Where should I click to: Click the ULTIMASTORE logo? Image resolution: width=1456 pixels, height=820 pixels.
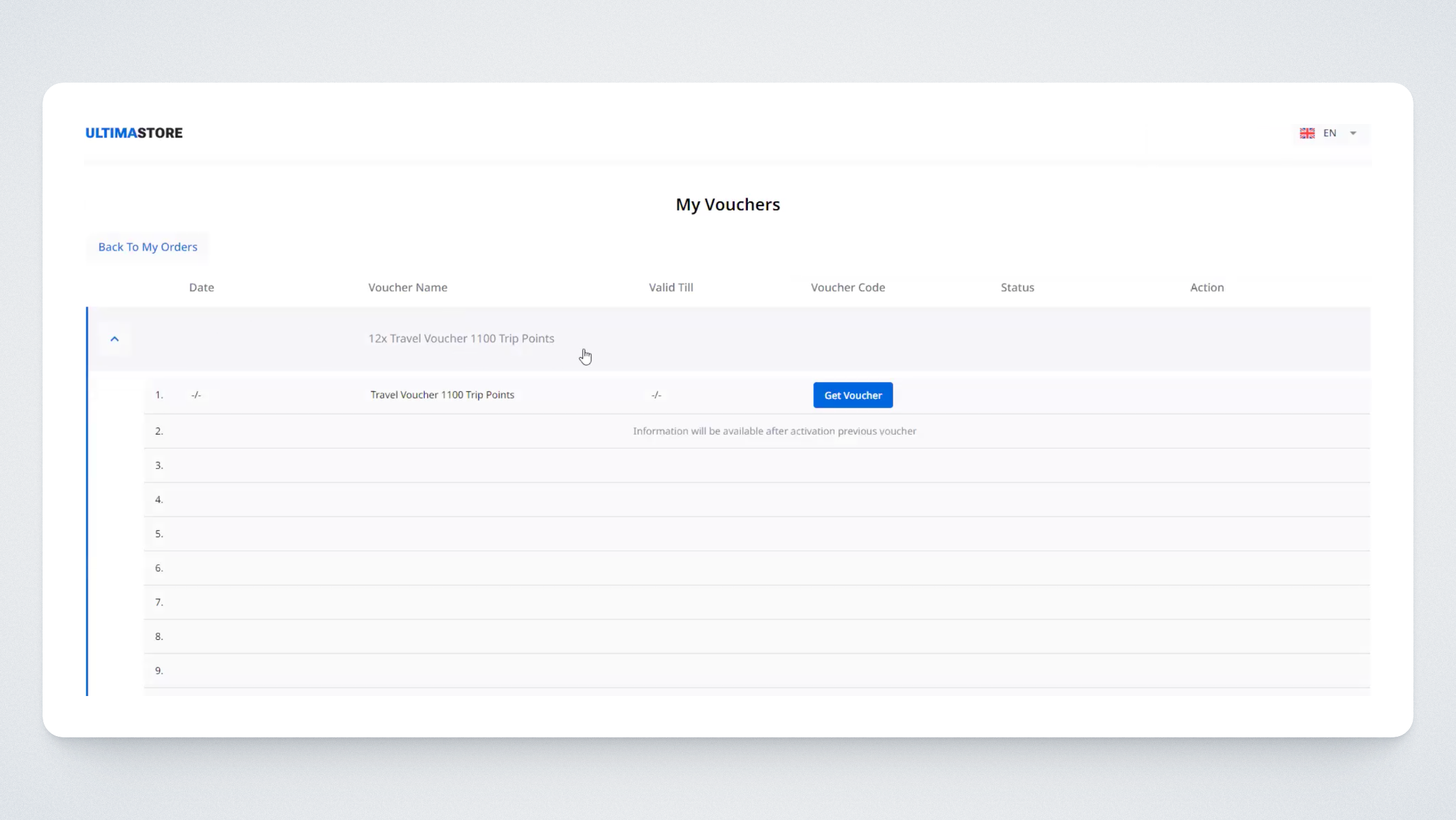pos(134,133)
